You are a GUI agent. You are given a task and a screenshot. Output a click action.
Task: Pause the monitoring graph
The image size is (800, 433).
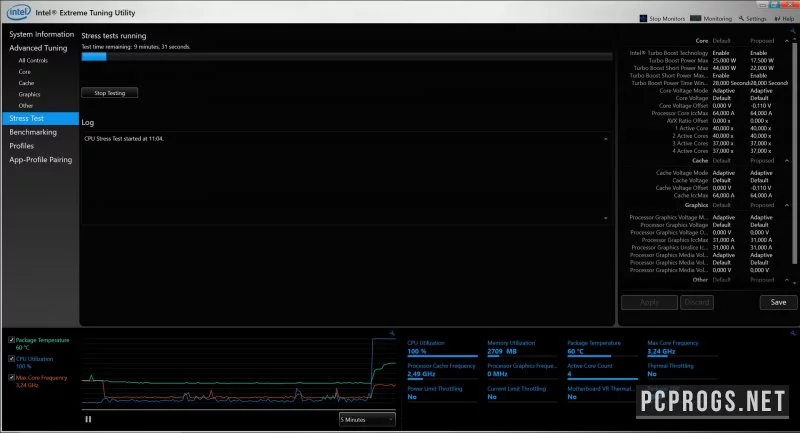tap(88, 419)
